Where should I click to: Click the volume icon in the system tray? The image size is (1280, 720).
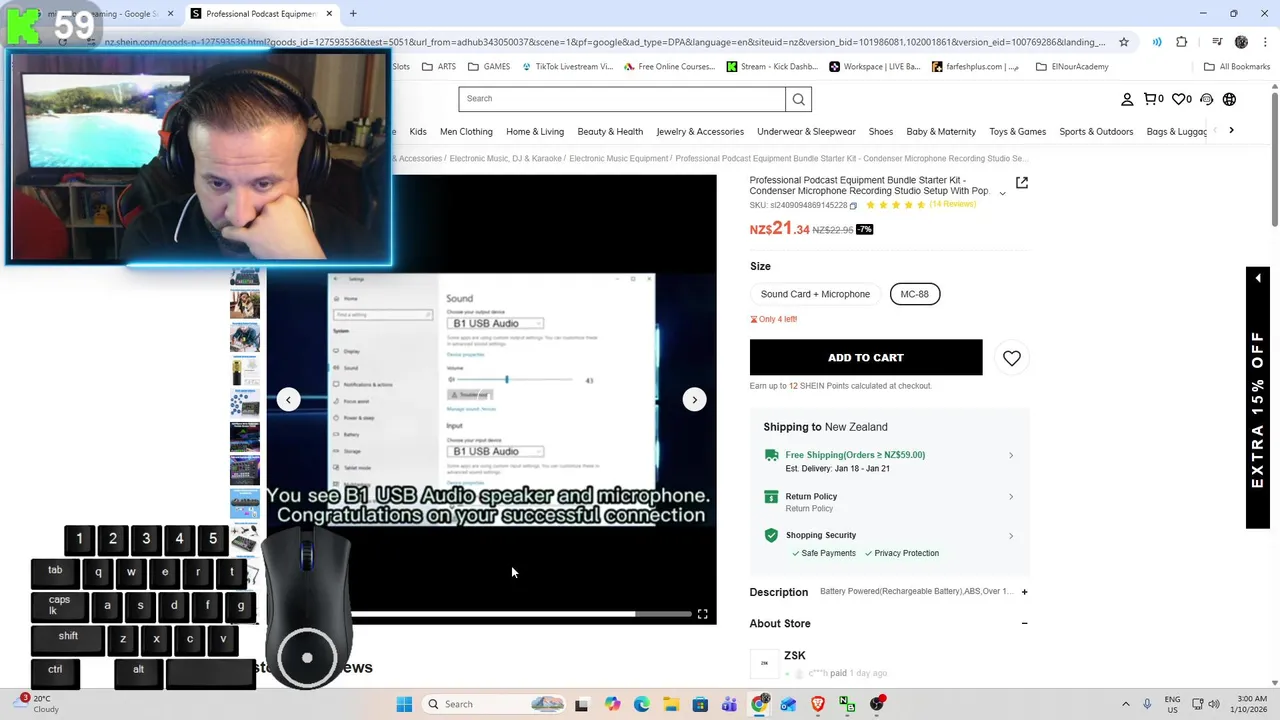tap(1215, 704)
